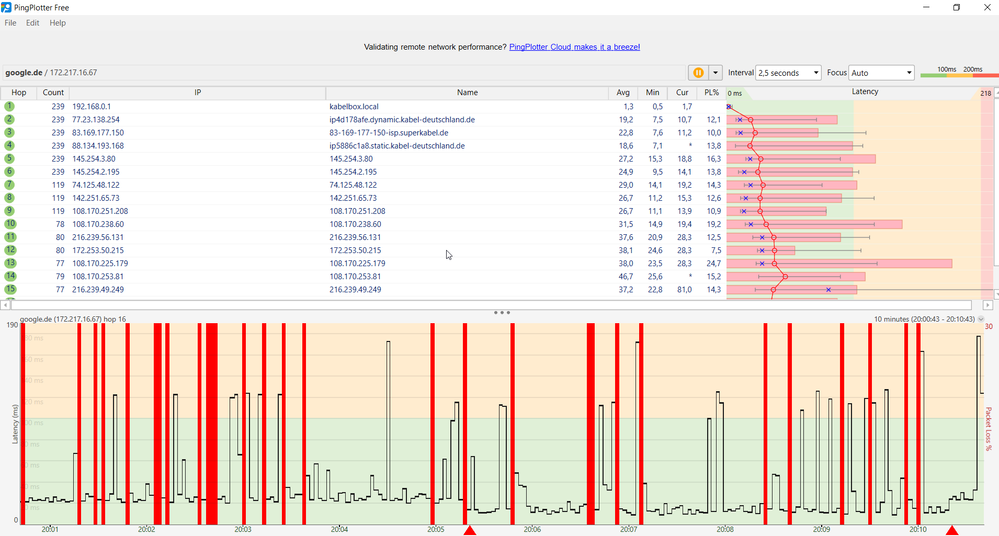Sort by the IP column header

coord(198,92)
